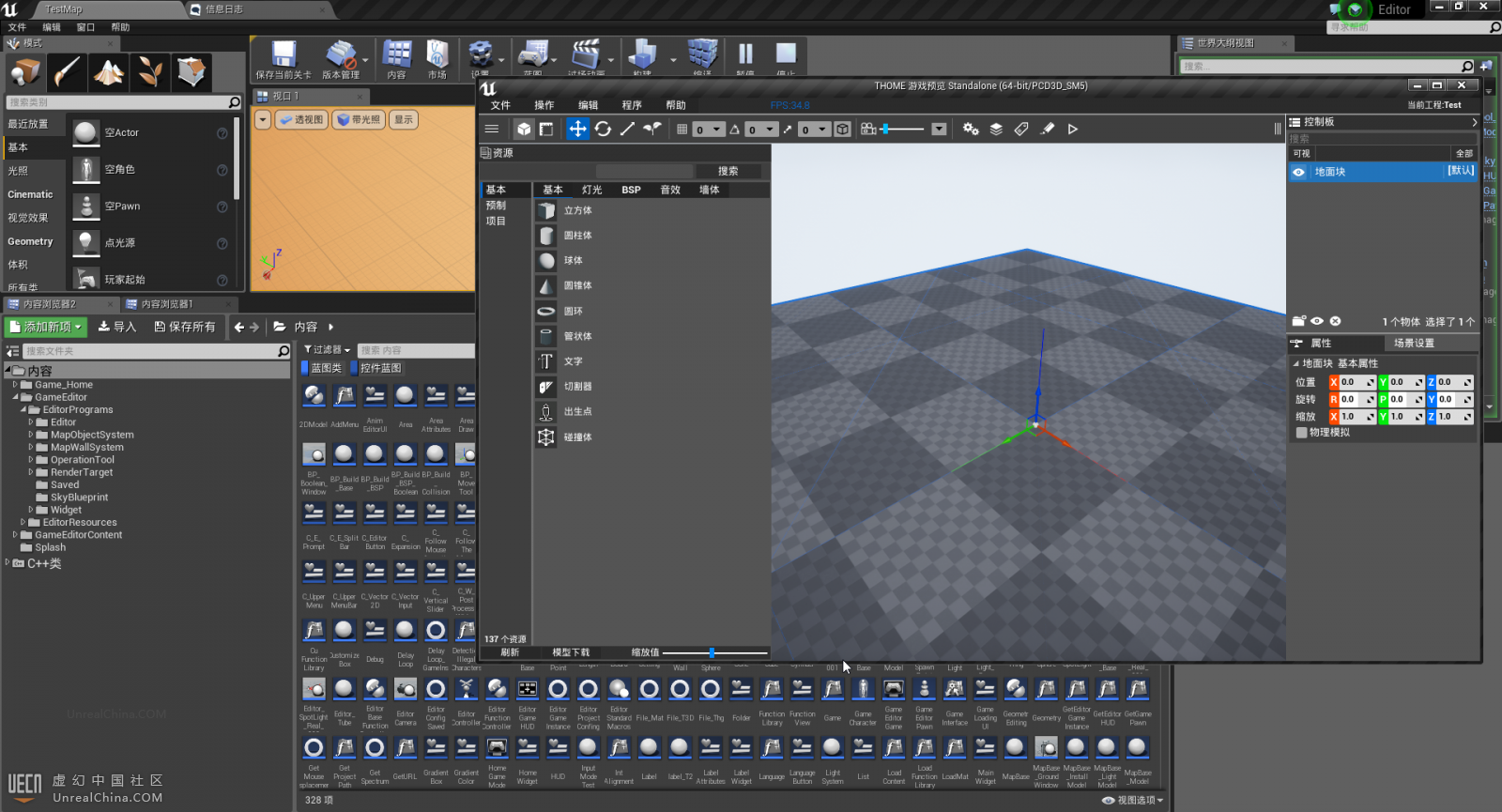Screen dimensions: 1502x812
Task: Open the 添加新项 dropdown button
Action: click(46, 327)
